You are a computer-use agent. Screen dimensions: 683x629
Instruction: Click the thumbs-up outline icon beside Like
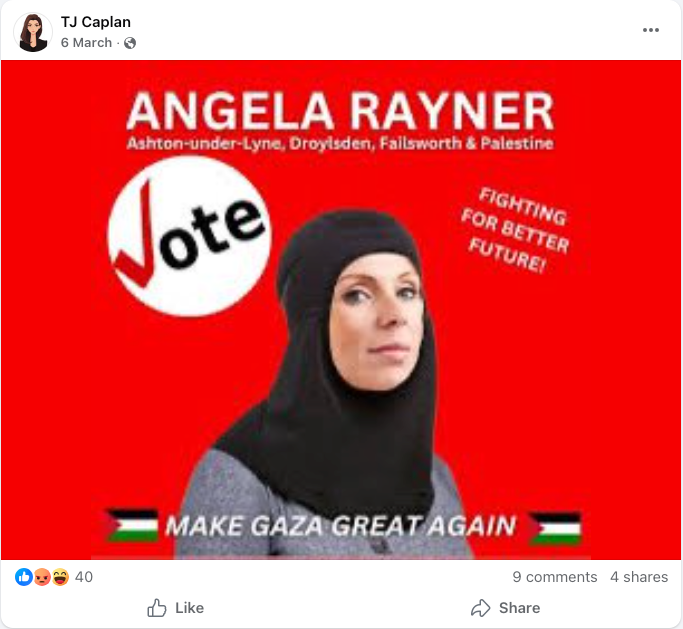click(157, 608)
